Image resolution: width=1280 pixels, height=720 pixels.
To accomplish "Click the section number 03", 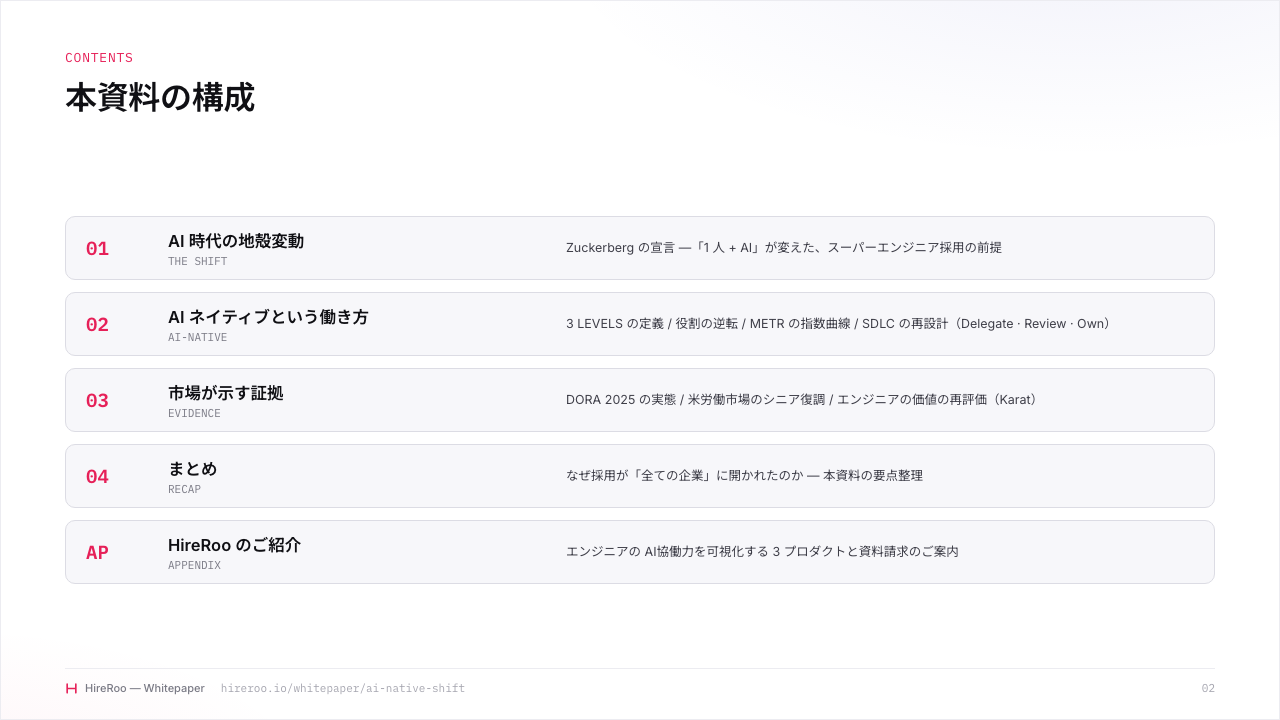I will click(97, 401).
